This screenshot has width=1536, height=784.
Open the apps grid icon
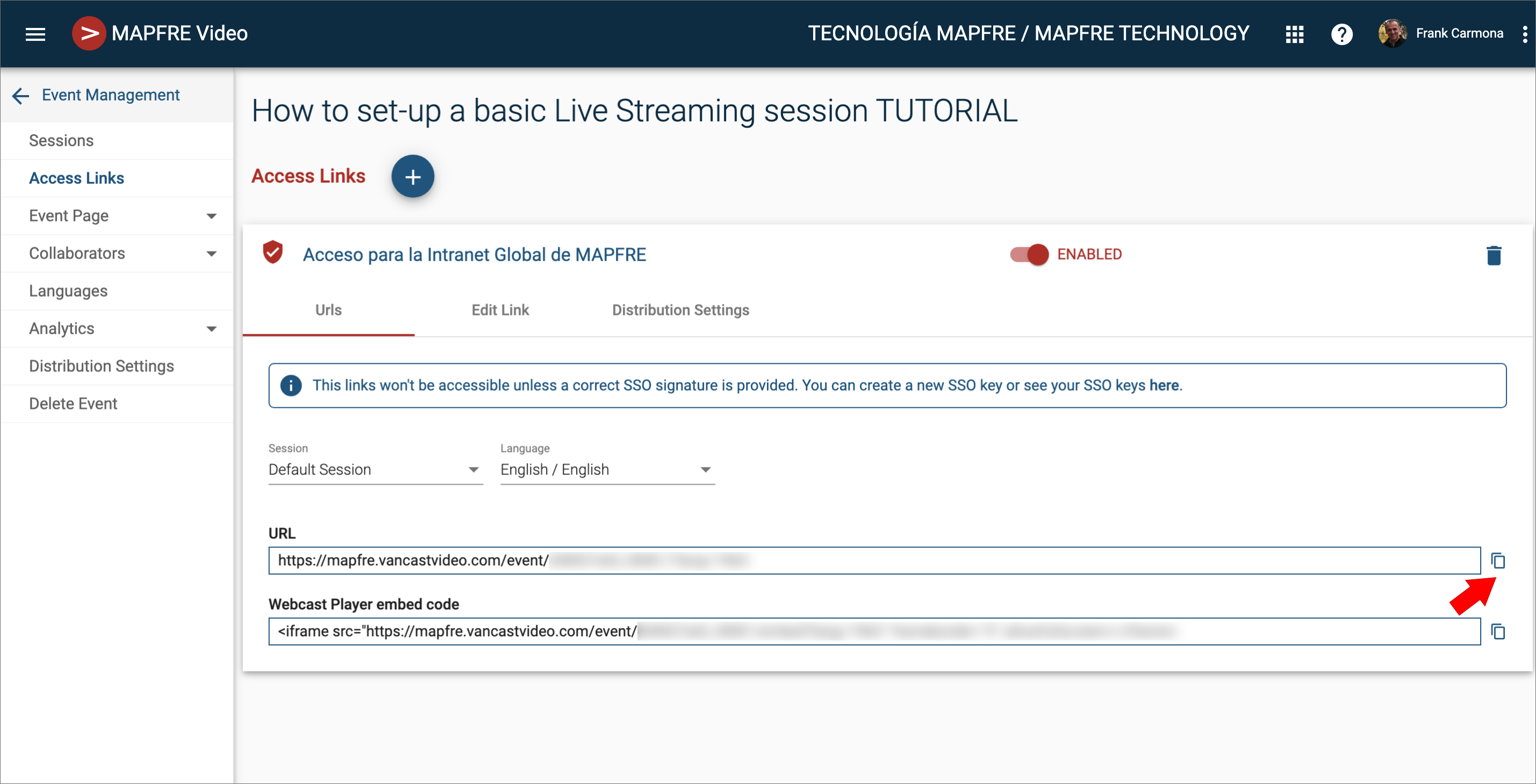point(1294,34)
